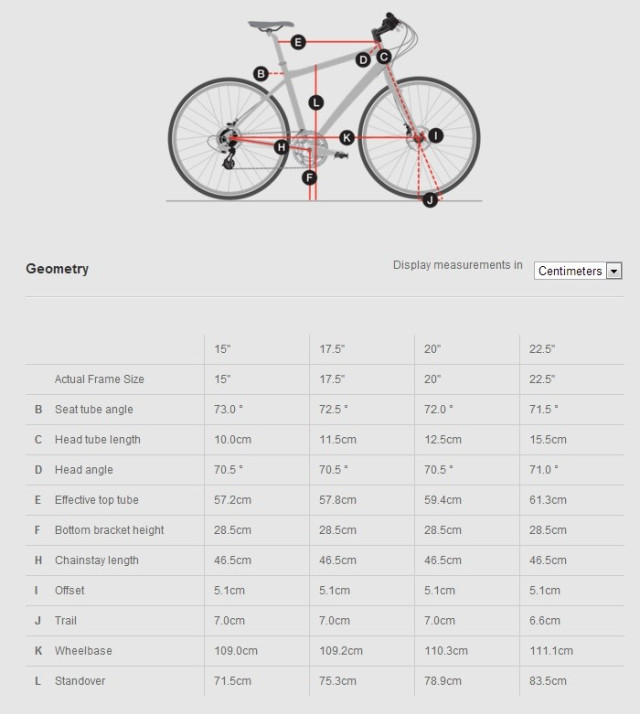Open the Centimeters units dropdown
This screenshot has width=640, height=714.
[x=570, y=271]
